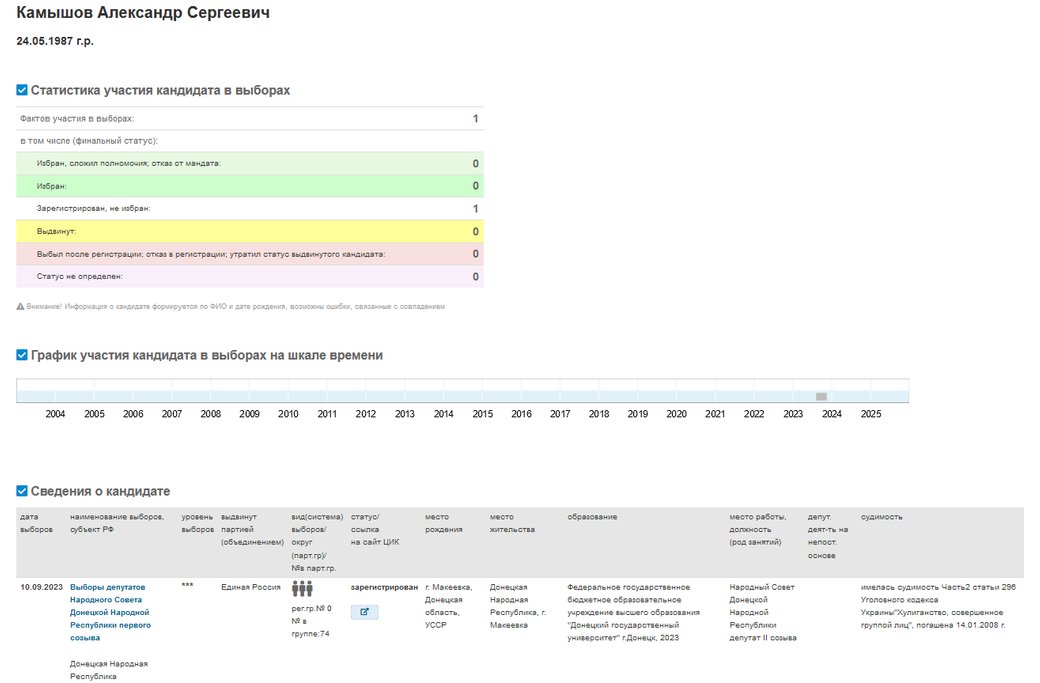Click year 2004 on the timeline scale
The image size is (1040, 683).
[55, 414]
